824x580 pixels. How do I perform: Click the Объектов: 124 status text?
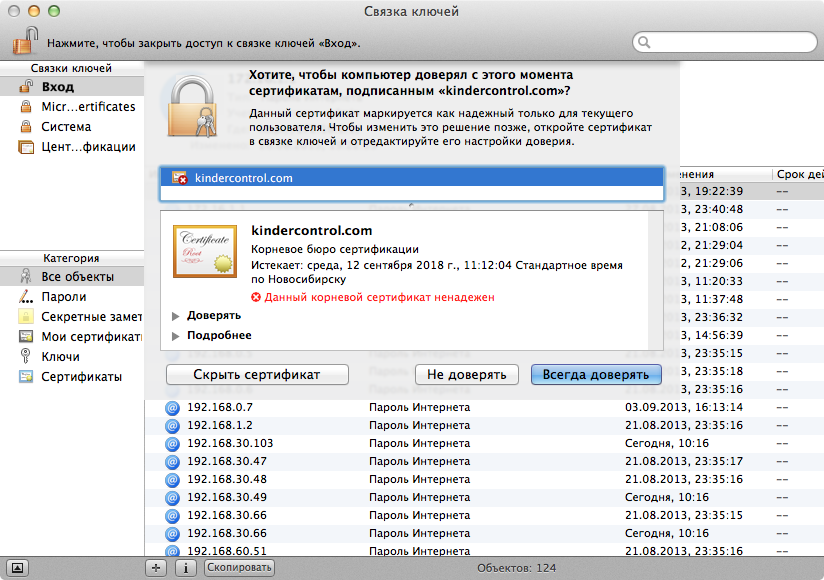tap(517, 568)
